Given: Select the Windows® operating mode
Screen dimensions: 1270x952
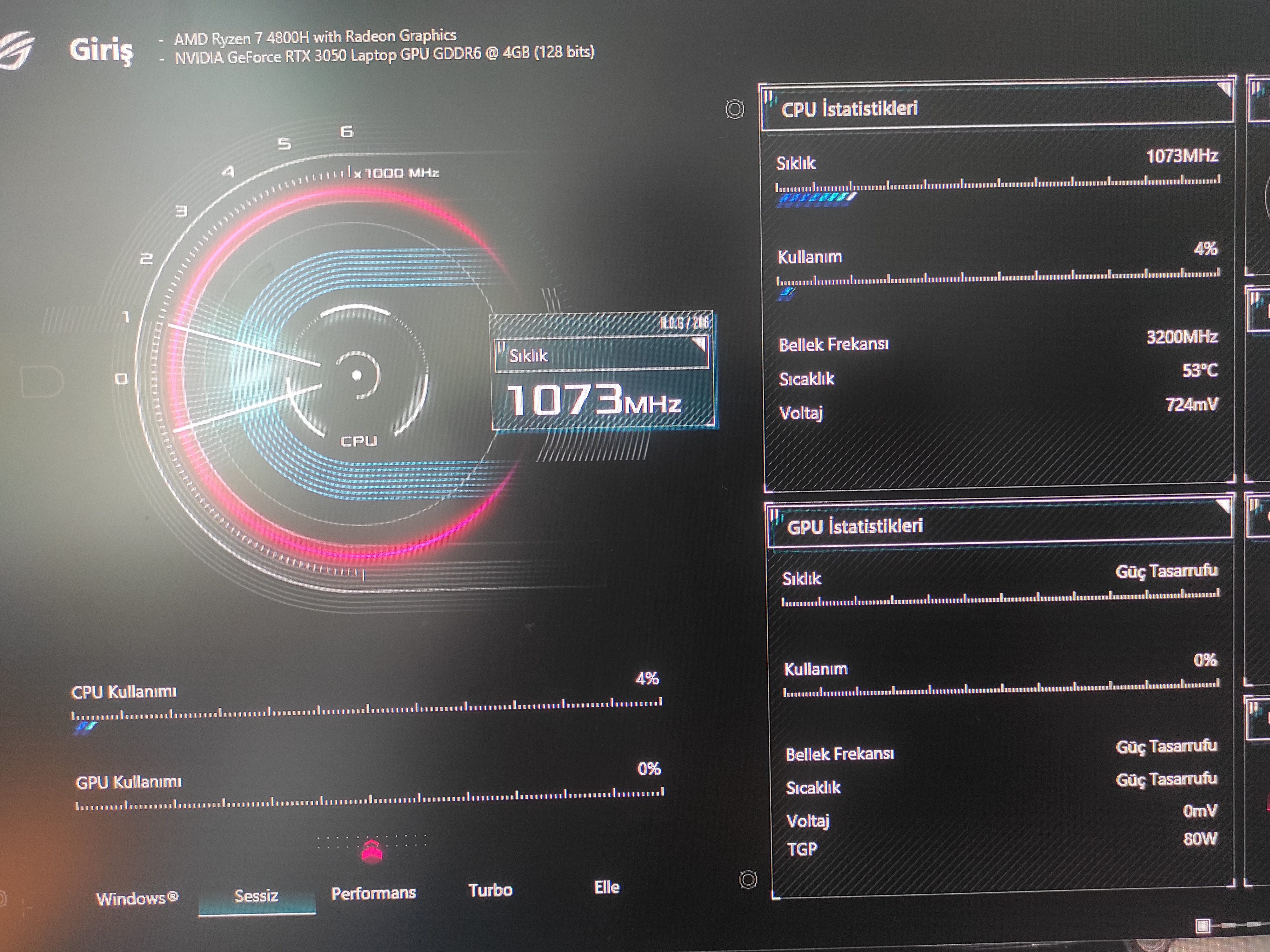Looking at the screenshot, I should [x=137, y=898].
